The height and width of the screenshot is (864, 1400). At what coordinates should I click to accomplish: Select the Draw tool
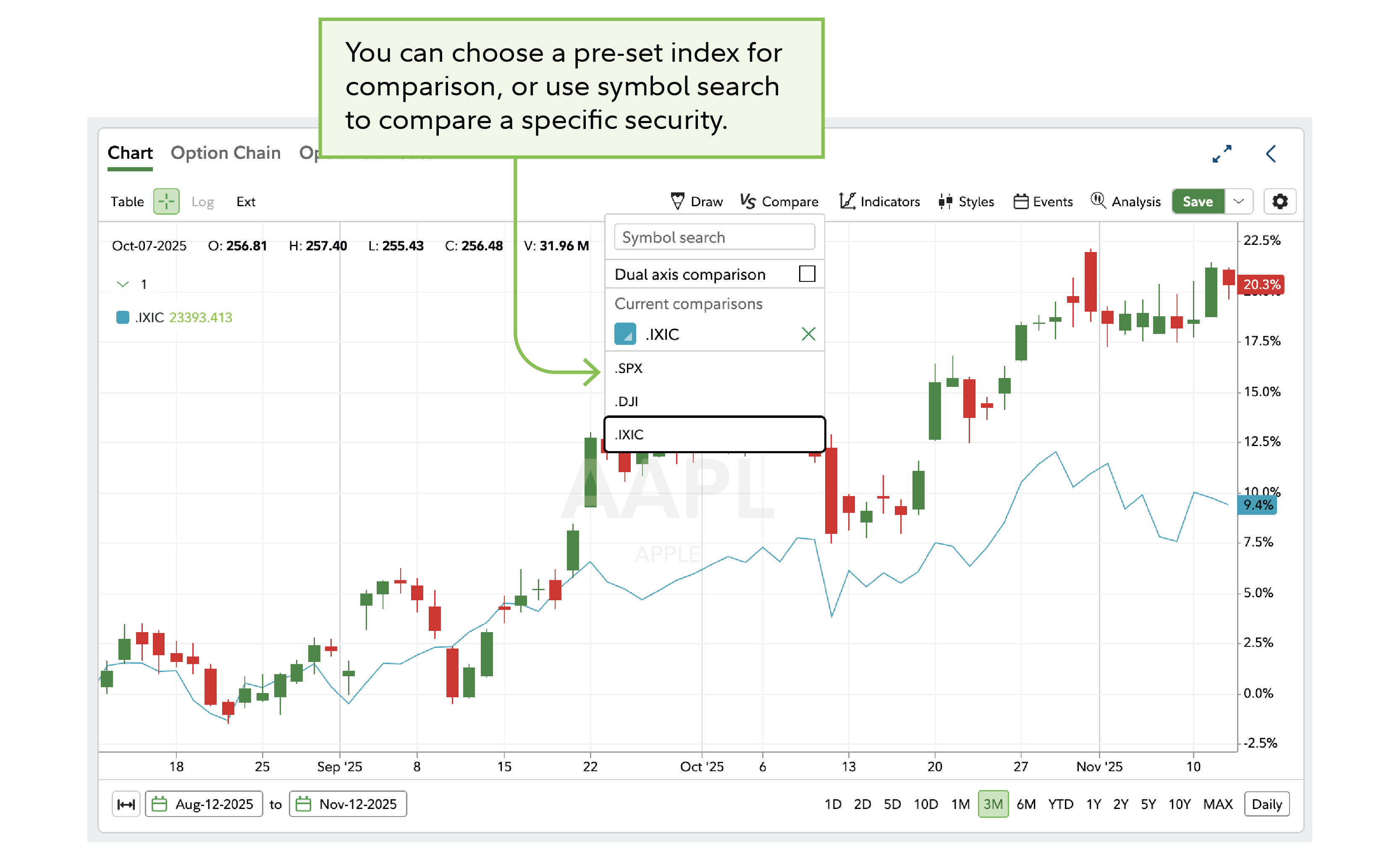point(696,201)
